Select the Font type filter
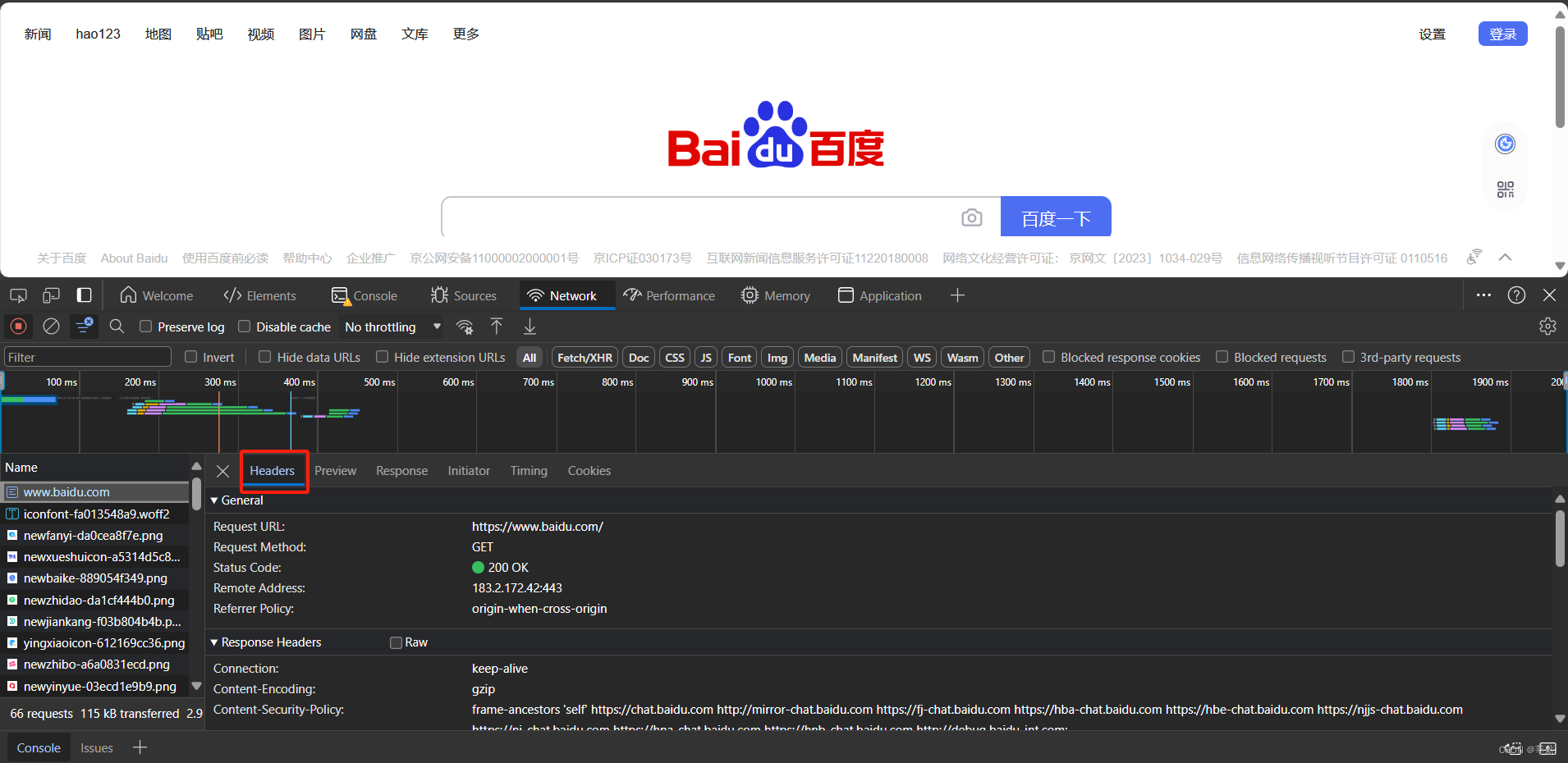This screenshot has width=1568, height=763. click(x=740, y=358)
